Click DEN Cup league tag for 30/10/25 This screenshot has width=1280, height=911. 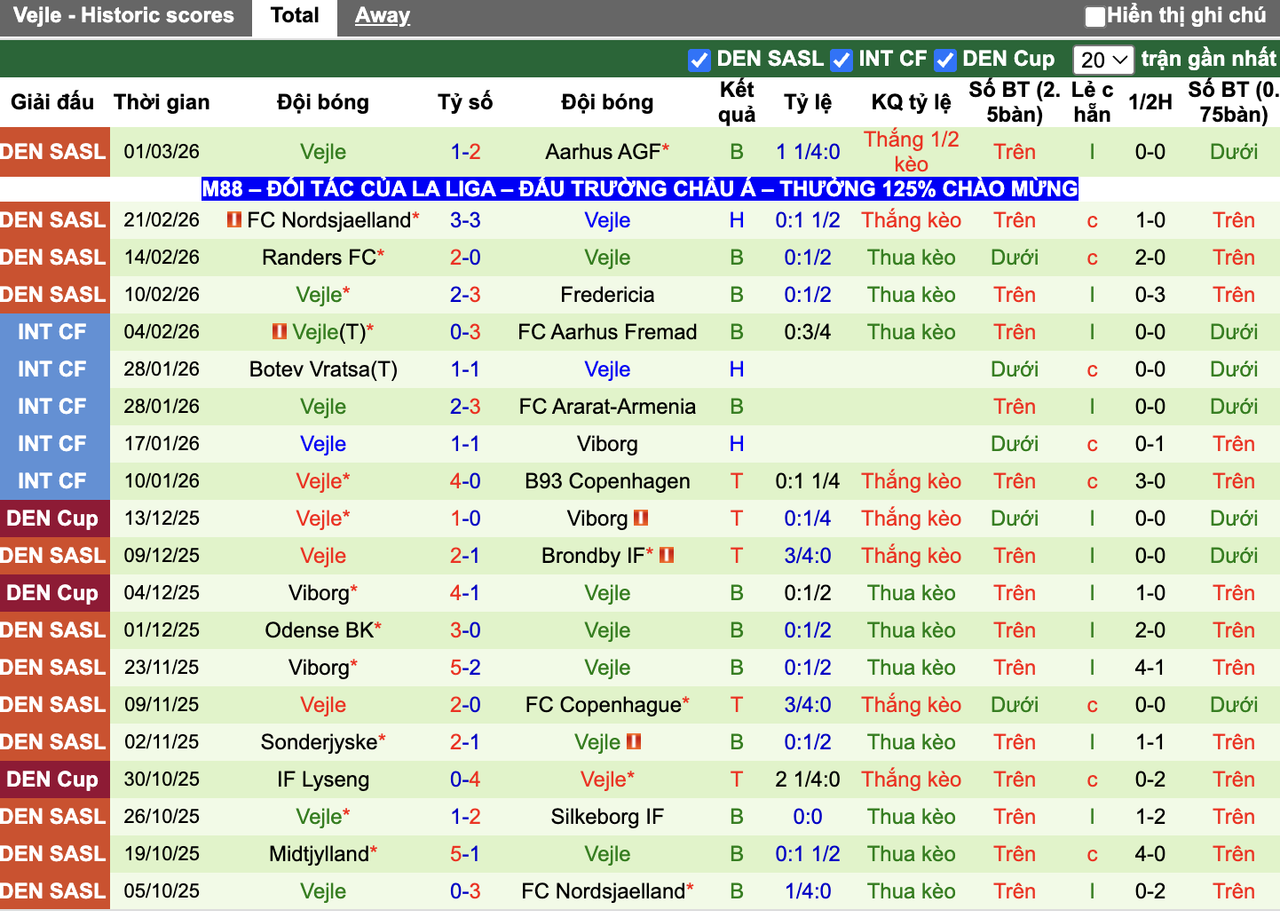[54, 779]
